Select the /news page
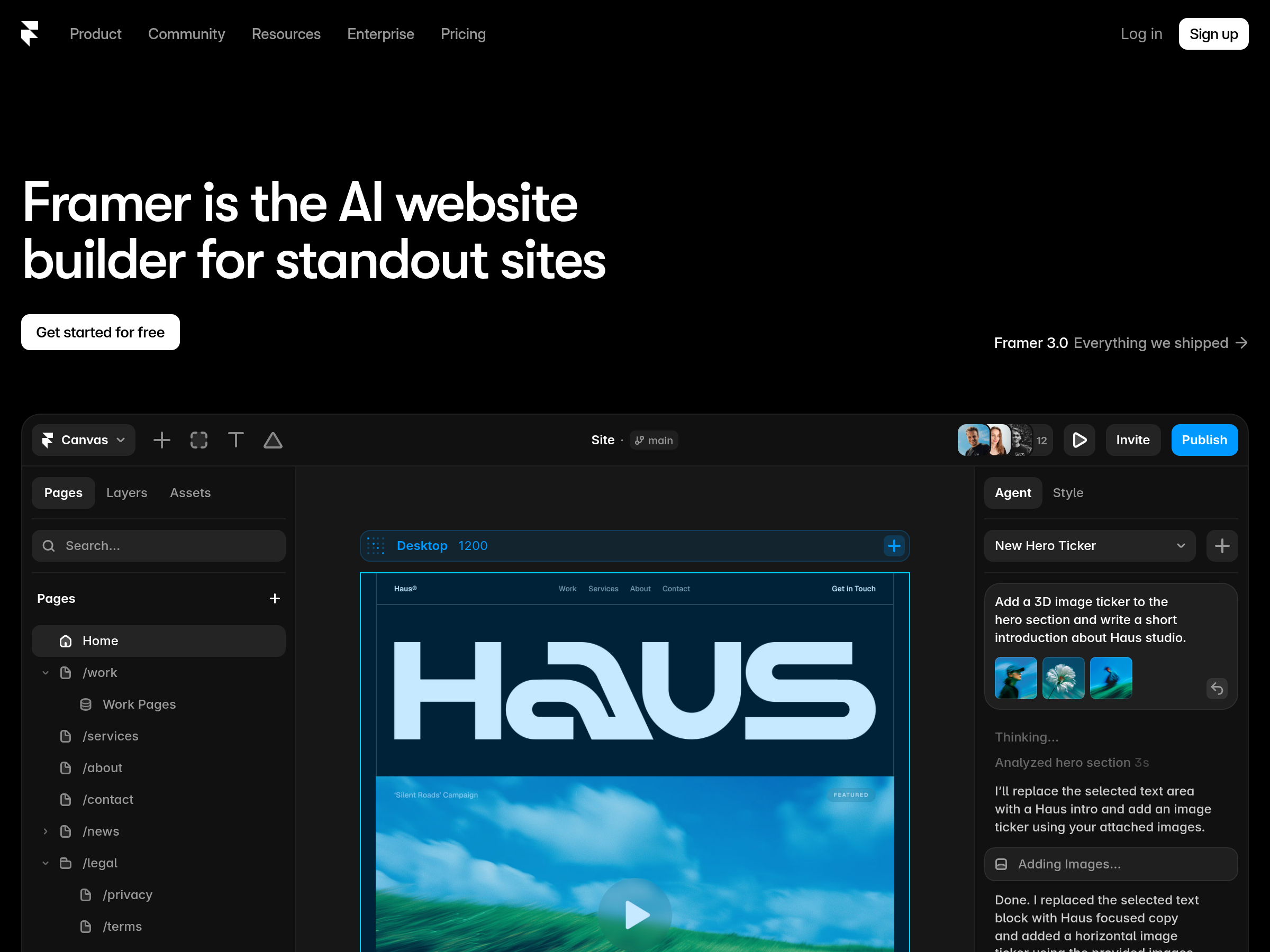 pyautogui.click(x=101, y=831)
